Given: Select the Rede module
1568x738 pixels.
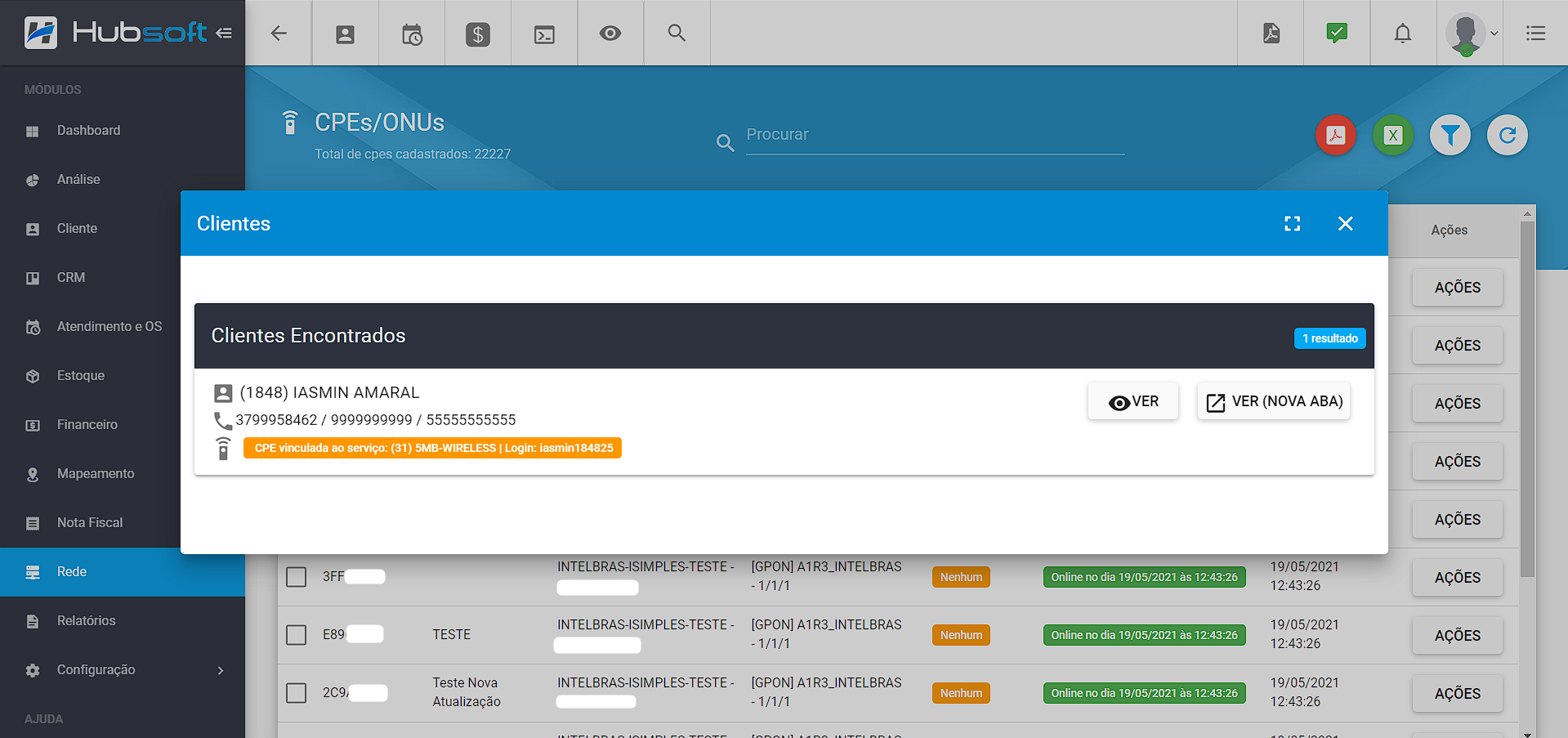Looking at the screenshot, I should 123,572.
